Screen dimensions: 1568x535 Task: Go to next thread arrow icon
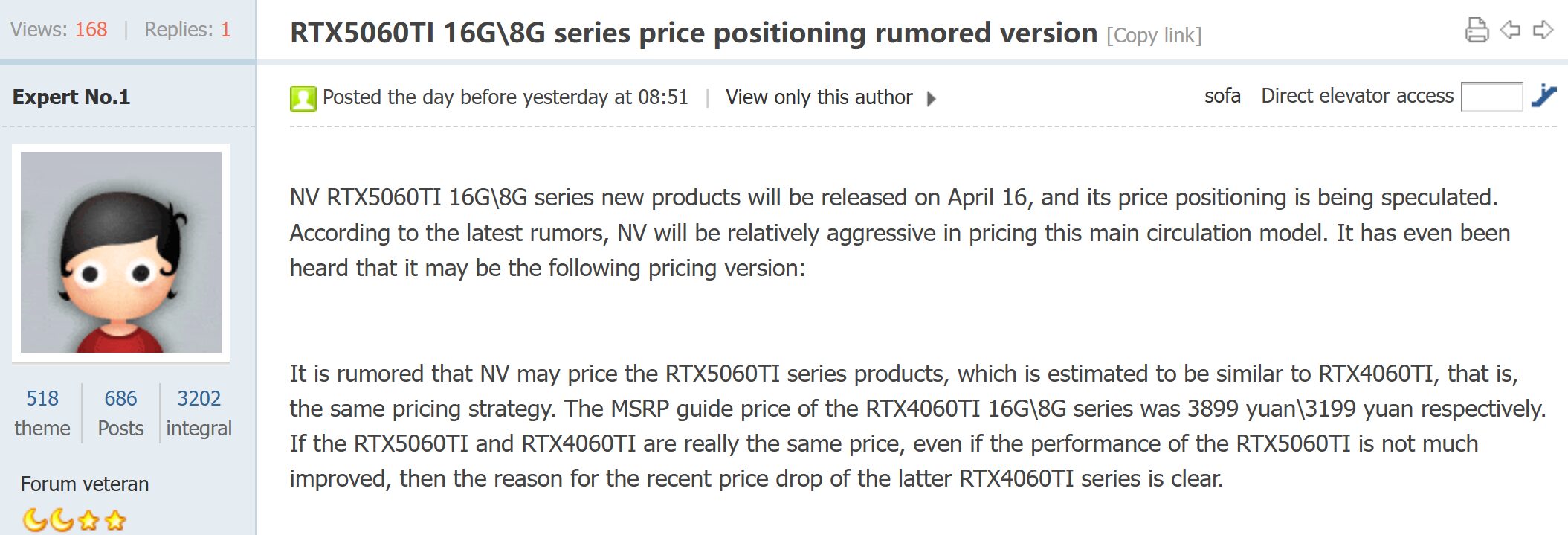[1543, 30]
